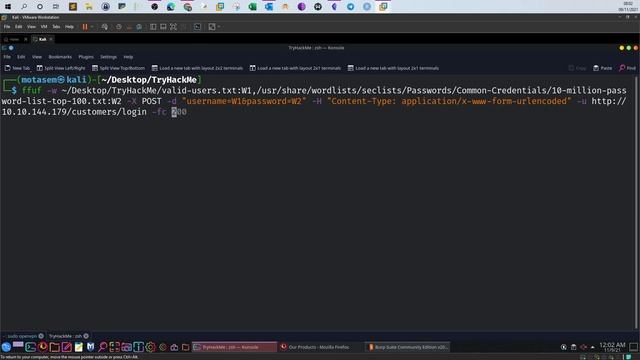
Task: Open Konsole View menu
Action: point(37,57)
